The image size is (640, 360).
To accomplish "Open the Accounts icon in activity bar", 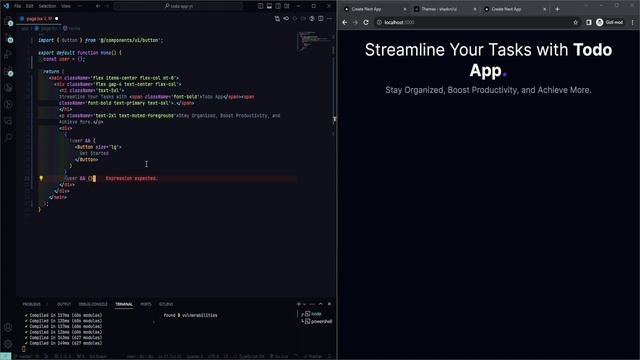I will tap(8, 327).
